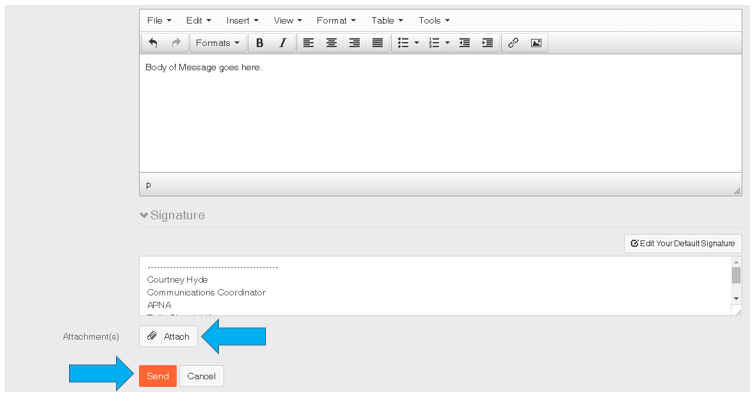
Task: Toggle italic formatting
Action: 283,43
